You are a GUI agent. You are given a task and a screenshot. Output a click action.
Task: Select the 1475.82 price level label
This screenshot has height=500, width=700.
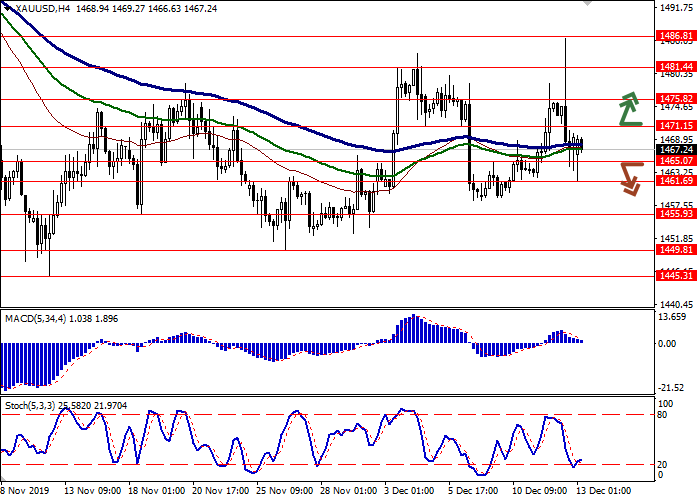tap(676, 99)
